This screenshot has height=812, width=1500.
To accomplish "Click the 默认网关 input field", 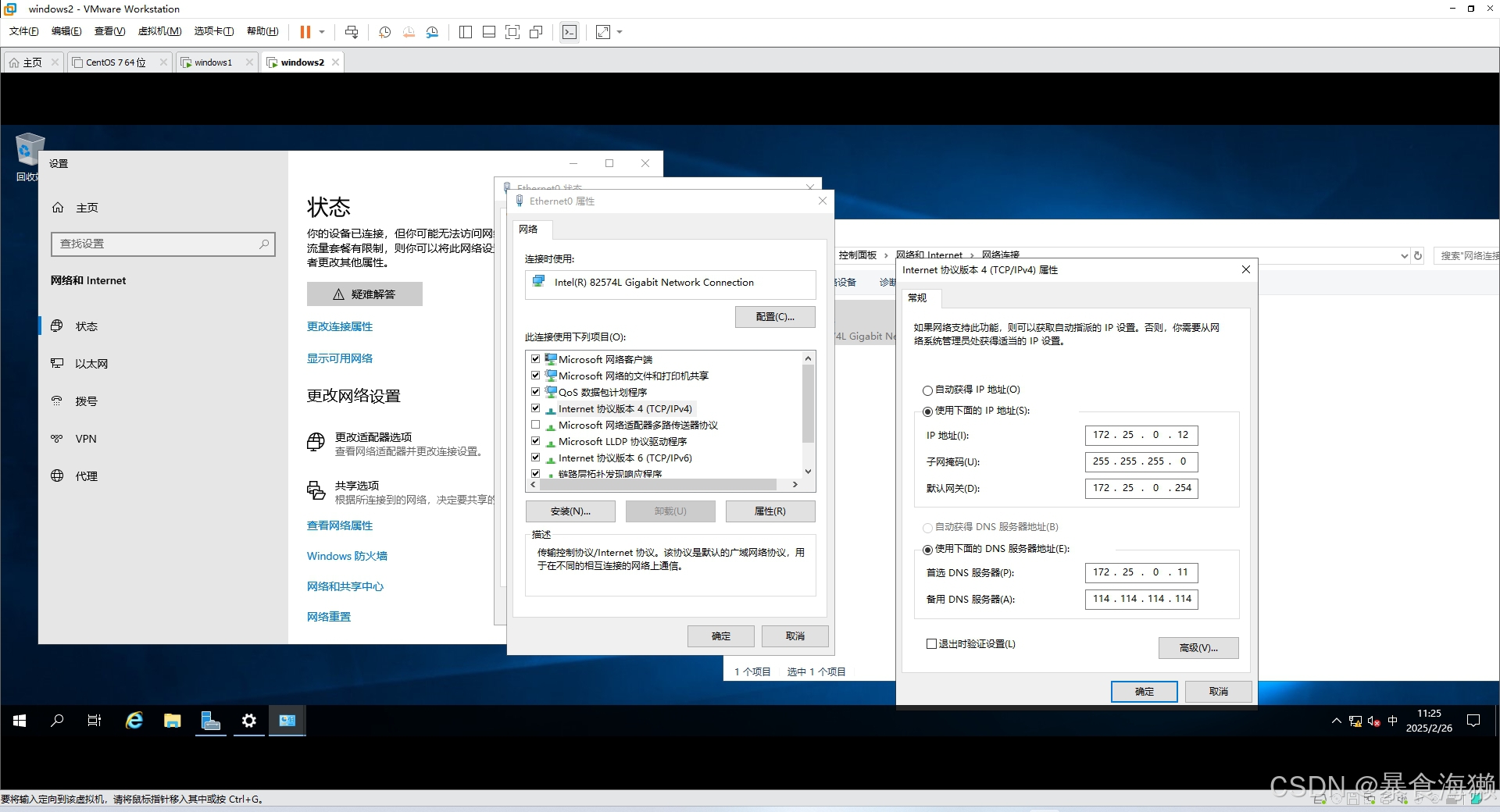I will pos(1141,488).
